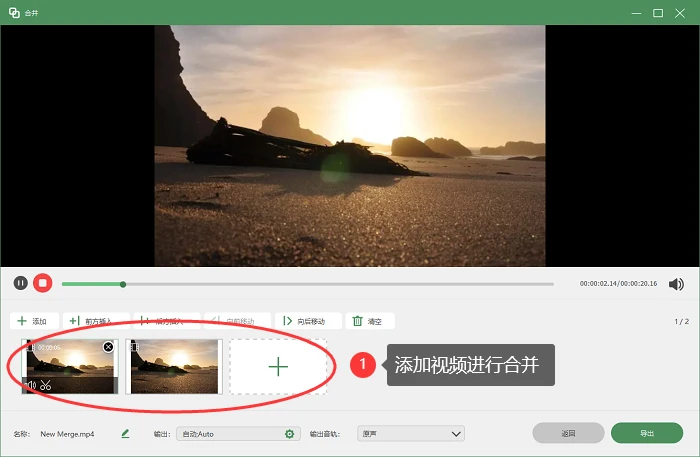Screen dimensions: 700x457
Task: Expand the 输出音轨 audio track dropdown
Action: 411,434
